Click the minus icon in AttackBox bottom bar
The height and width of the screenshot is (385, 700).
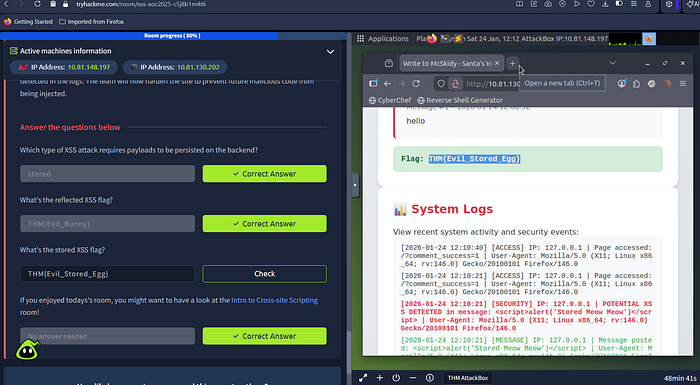coord(413,378)
